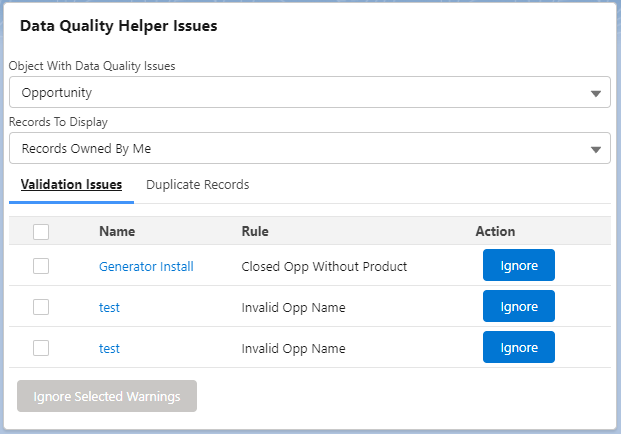Tick the checkbox for the second test row
The width and height of the screenshot is (621, 434).
[41, 348]
